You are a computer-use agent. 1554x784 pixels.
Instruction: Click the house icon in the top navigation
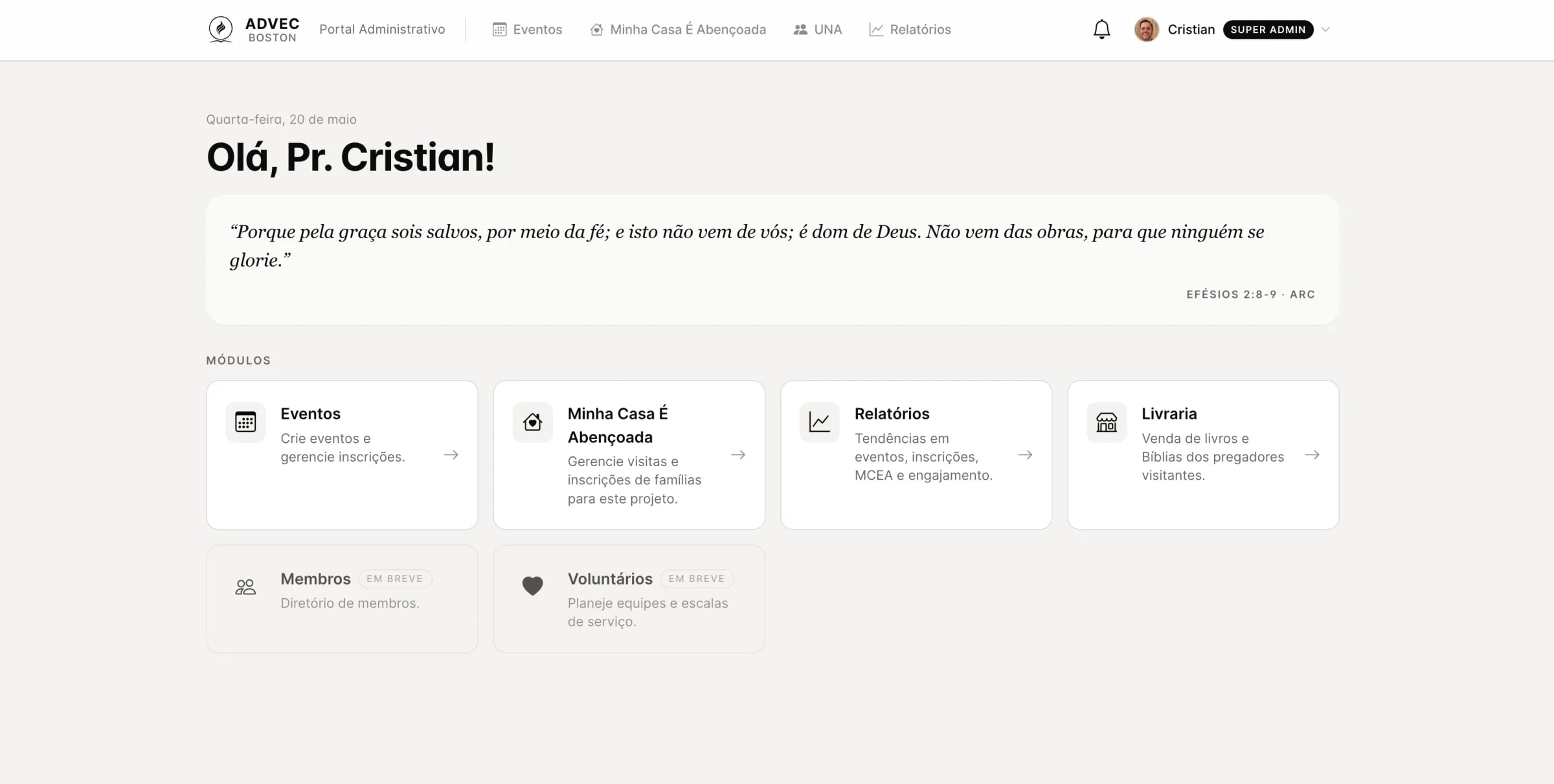[596, 29]
